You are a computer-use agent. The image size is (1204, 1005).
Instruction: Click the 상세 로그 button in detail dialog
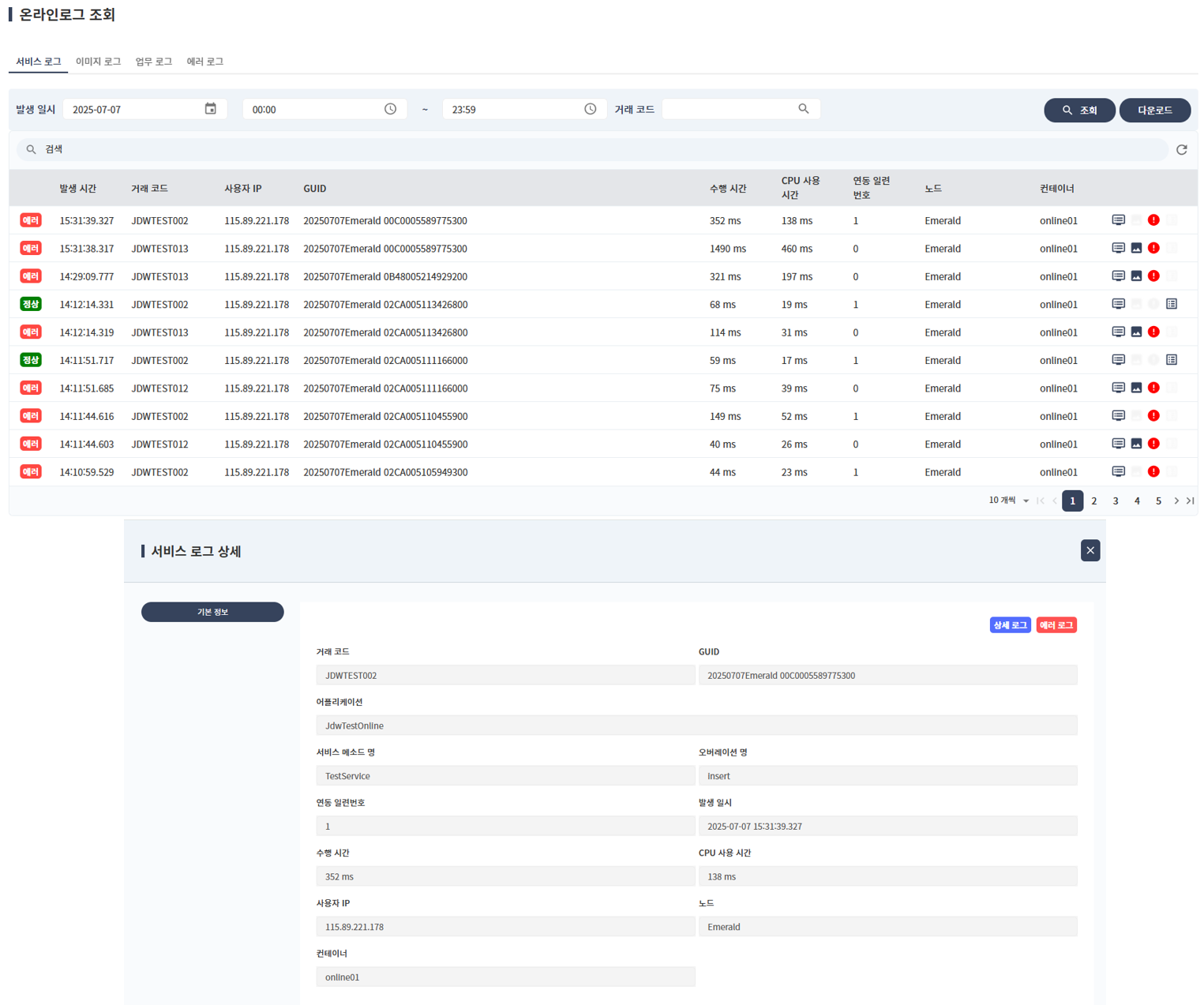pos(1010,624)
